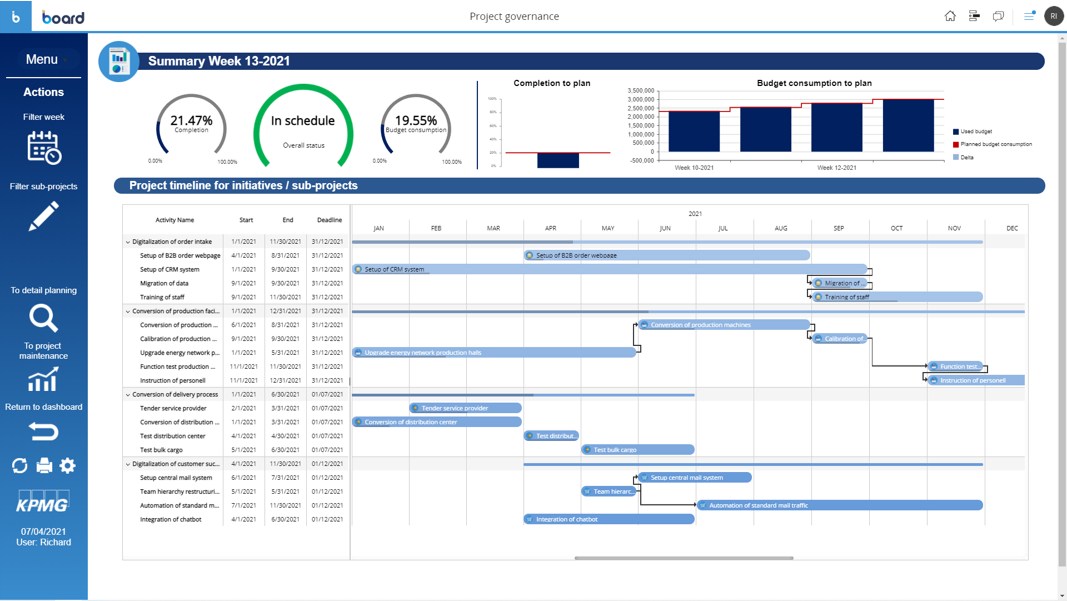Select the Instruction of personell Gantt bar
The width and height of the screenshot is (1067, 601).
coord(976,380)
